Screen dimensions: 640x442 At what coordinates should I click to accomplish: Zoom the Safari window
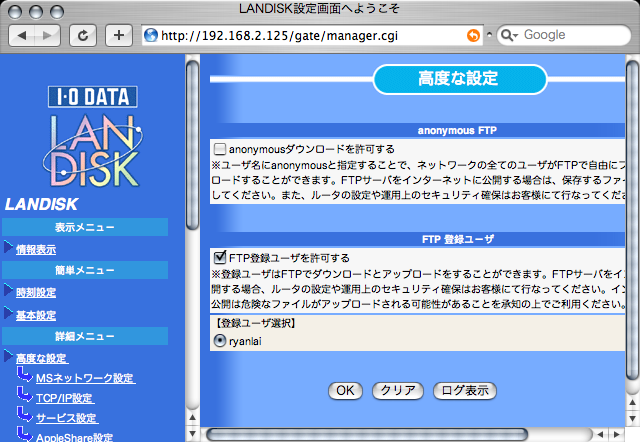point(57,12)
